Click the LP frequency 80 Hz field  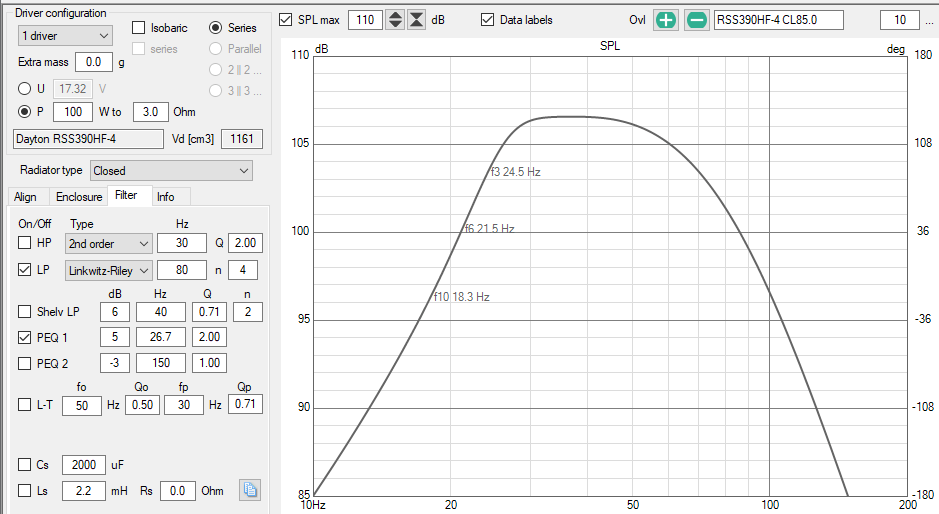[181, 270]
